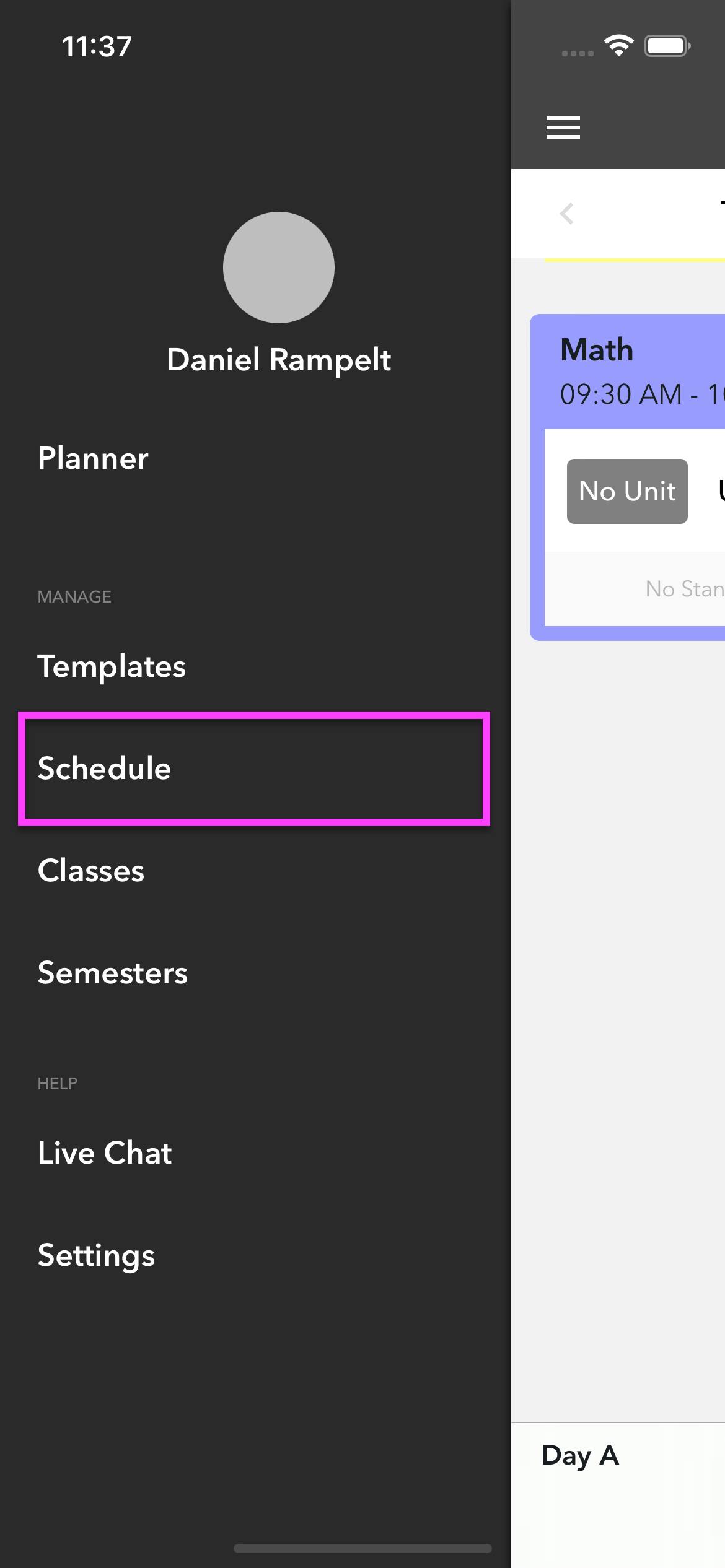Tap the Day A label
The image size is (725, 1568).
point(581,1455)
